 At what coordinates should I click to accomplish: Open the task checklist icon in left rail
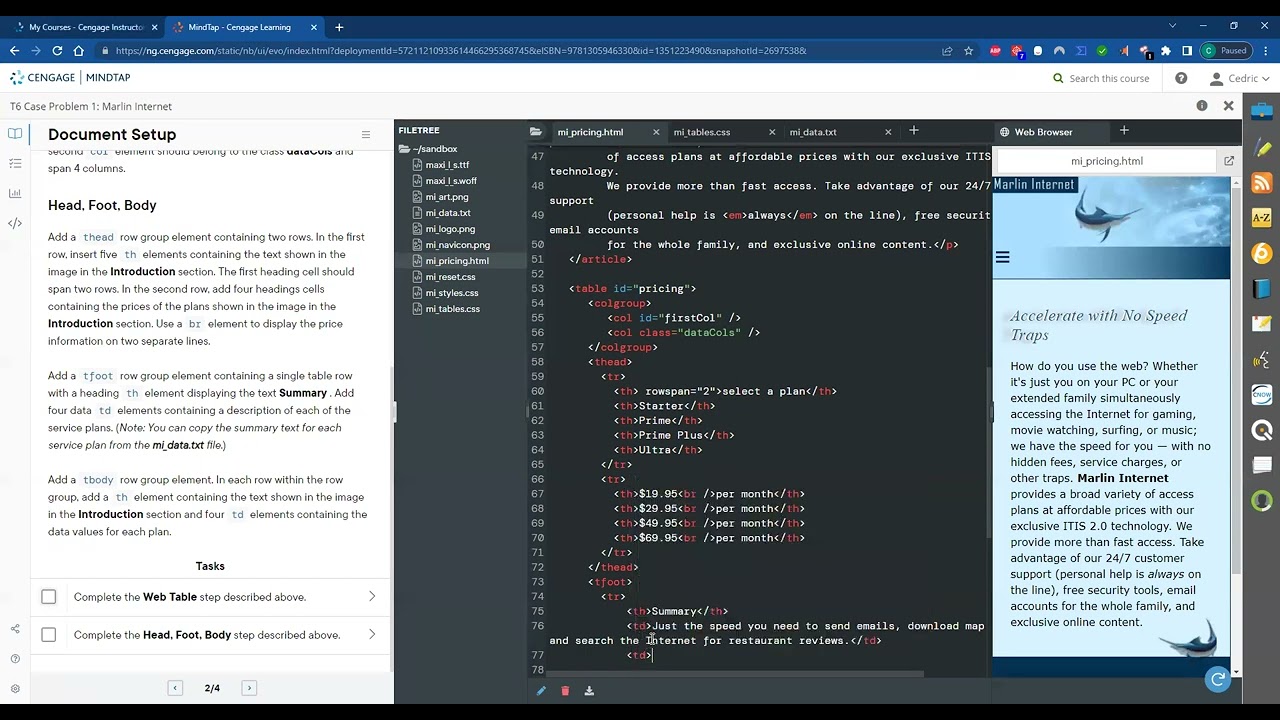tap(15, 163)
